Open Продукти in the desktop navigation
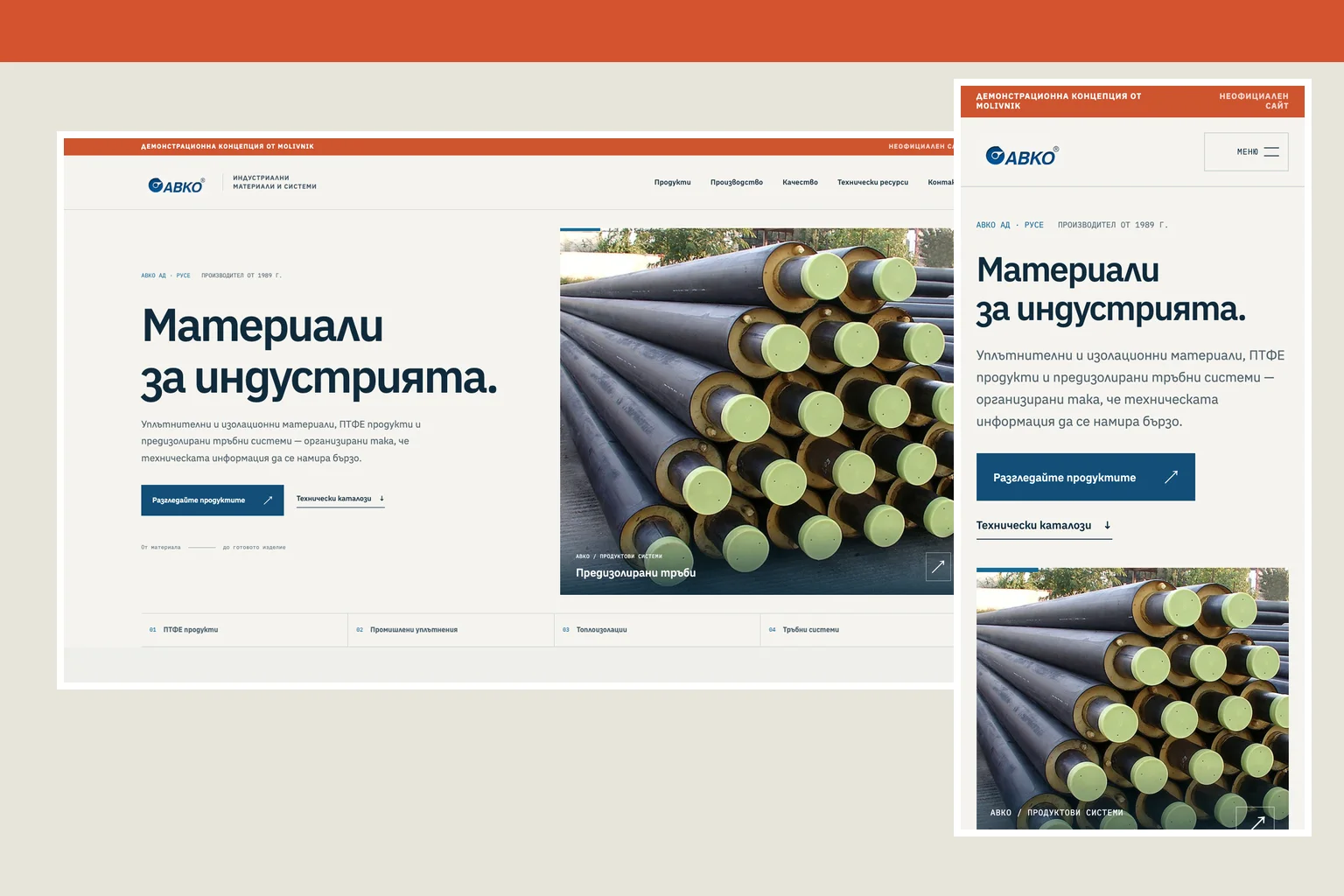The width and height of the screenshot is (1344, 896). coord(672,183)
